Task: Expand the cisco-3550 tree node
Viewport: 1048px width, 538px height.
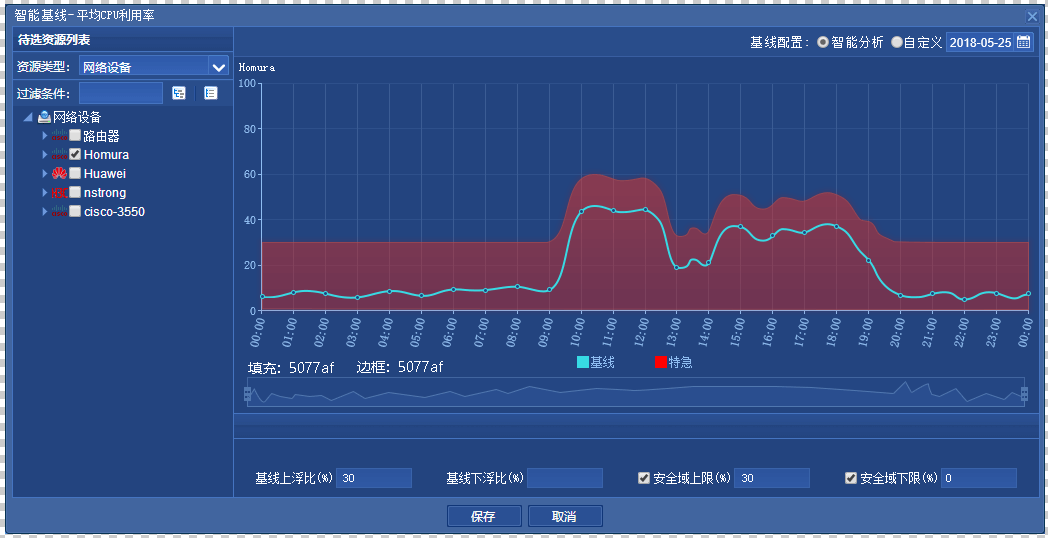Action: click(44, 212)
